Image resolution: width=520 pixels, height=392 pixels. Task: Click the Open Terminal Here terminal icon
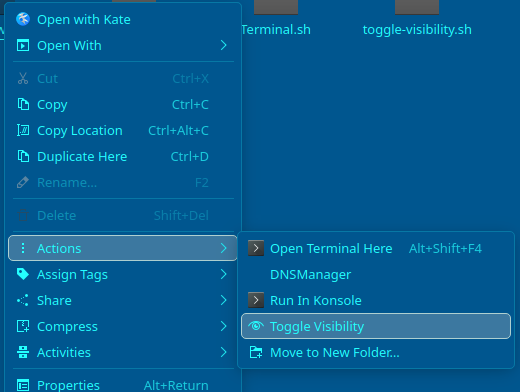coord(256,248)
